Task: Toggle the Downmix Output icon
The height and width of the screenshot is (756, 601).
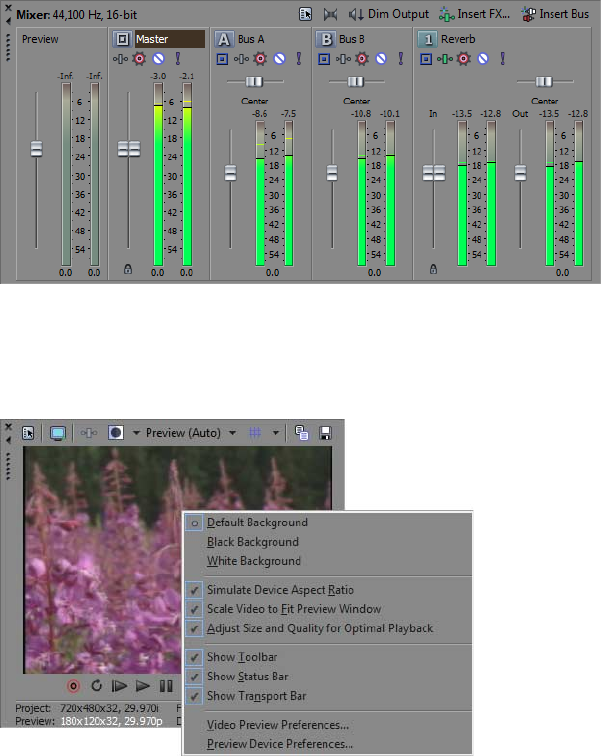Action: click(331, 14)
